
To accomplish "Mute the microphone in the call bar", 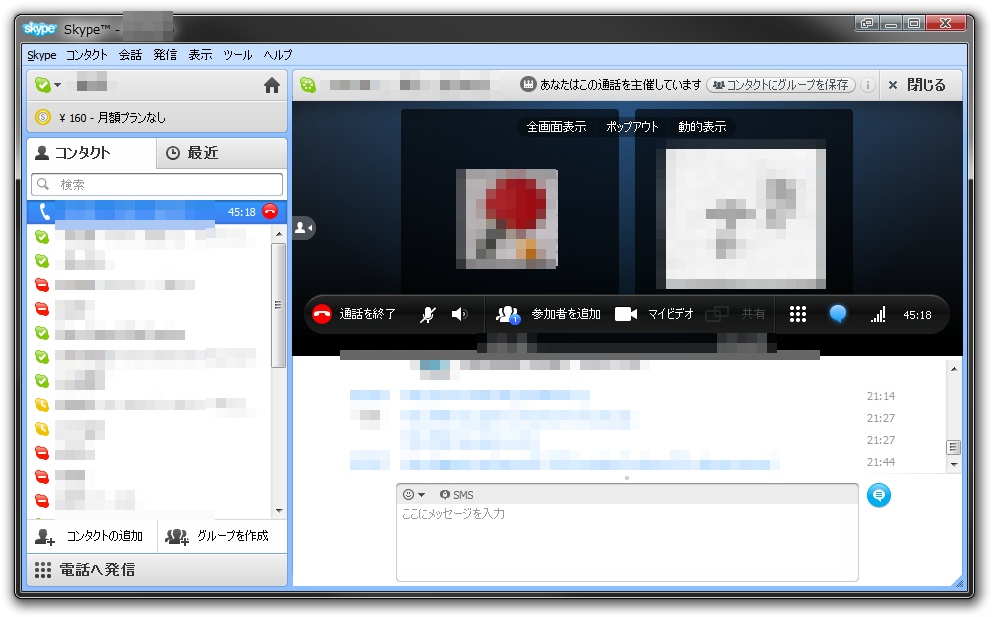I will (428, 314).
